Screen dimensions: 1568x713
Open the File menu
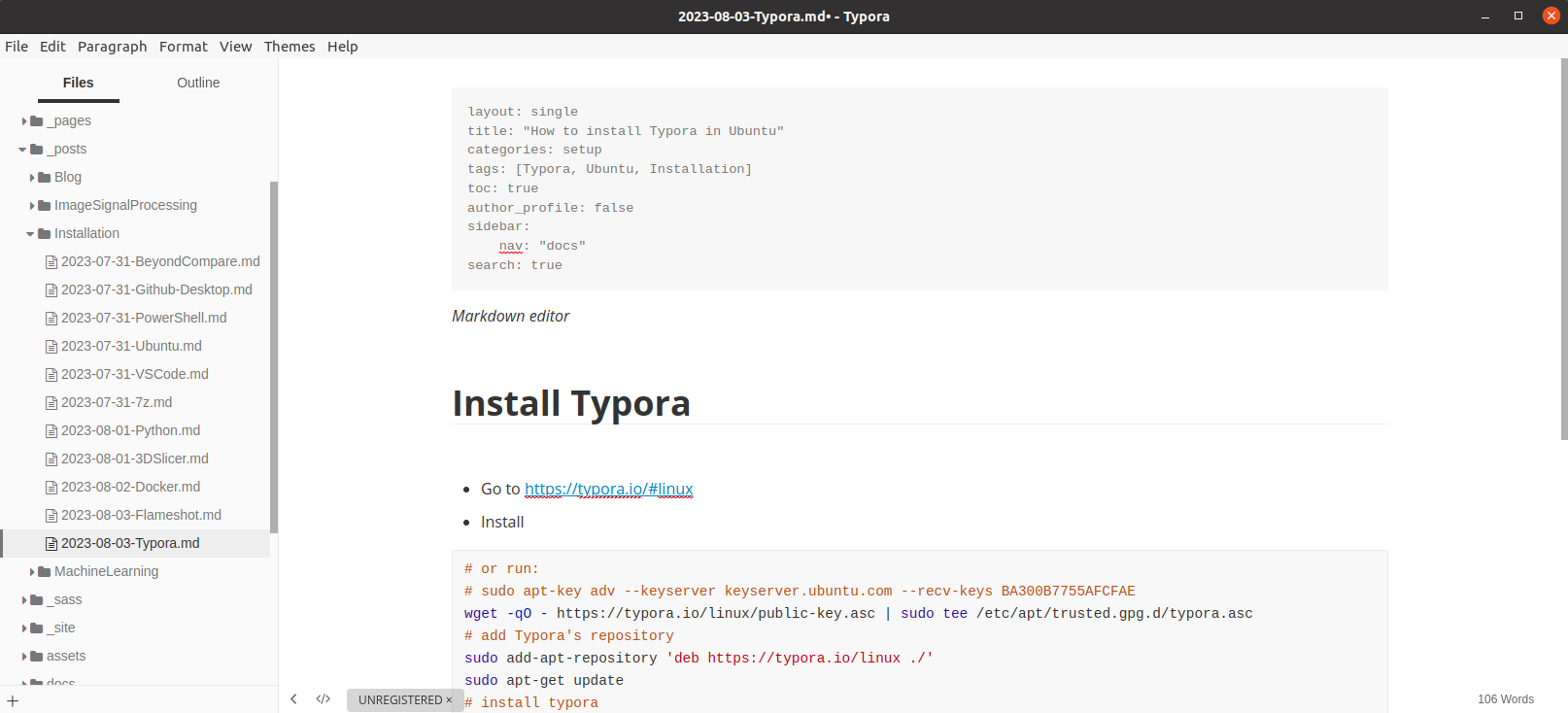click(x=17, y=46)
